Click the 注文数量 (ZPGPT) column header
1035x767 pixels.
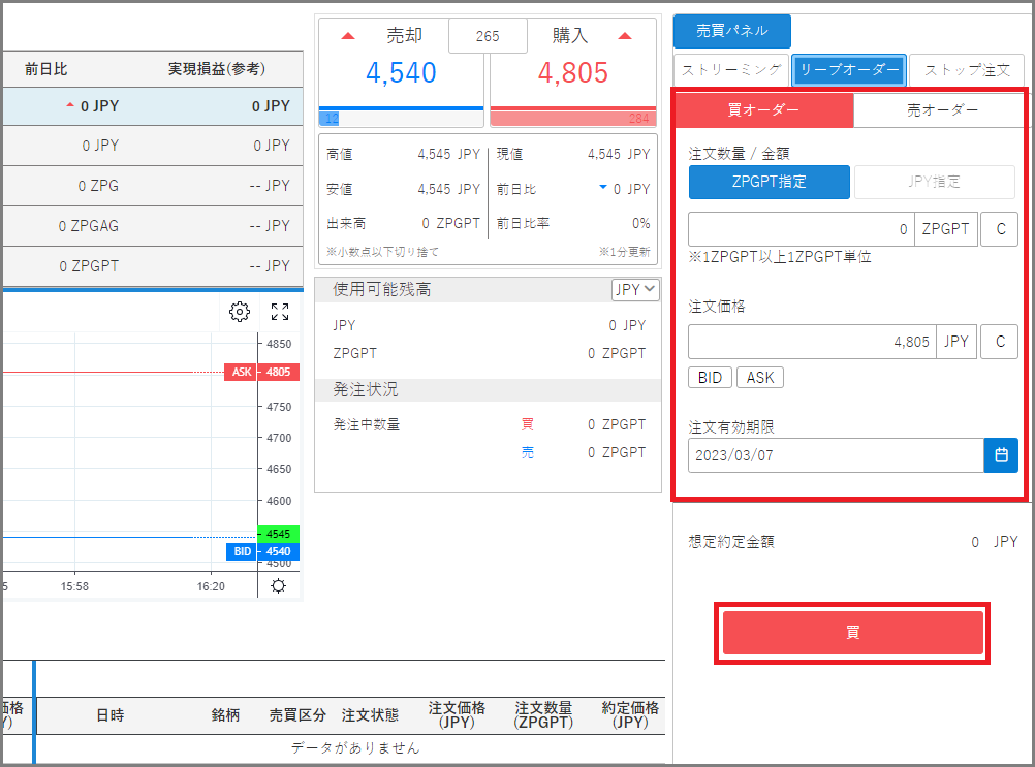click(x=543, y=716)
